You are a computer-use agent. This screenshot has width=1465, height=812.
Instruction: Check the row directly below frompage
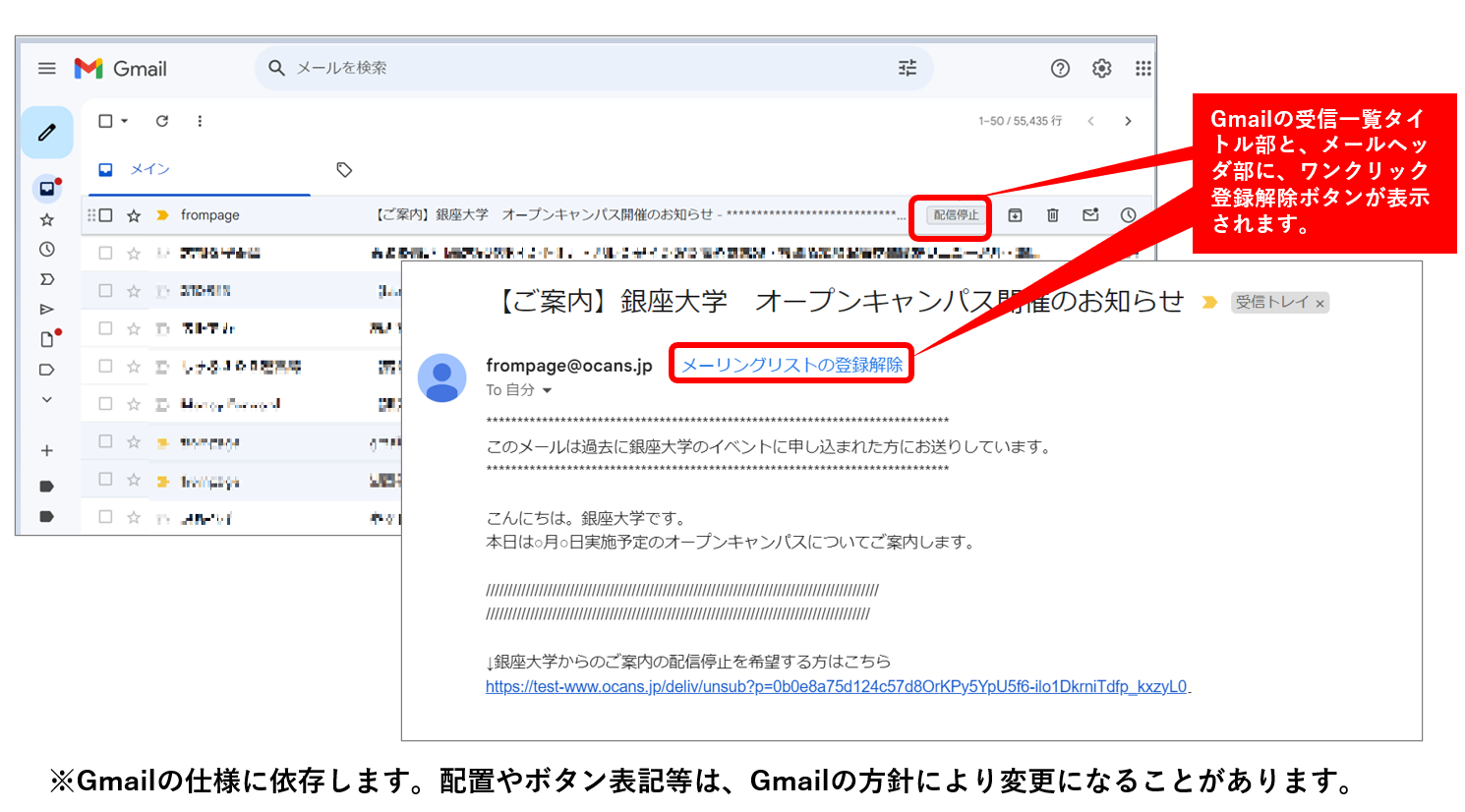tap(106, 253)
